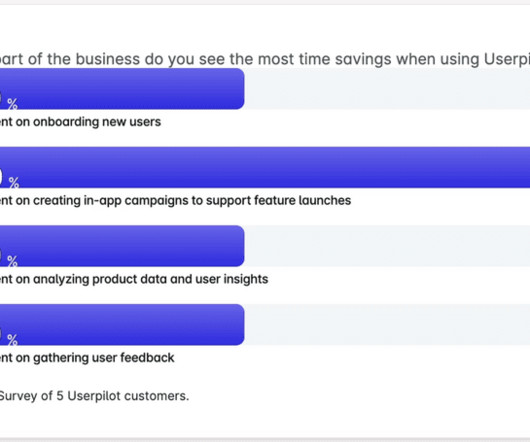Click the percent symbol on the gathering feedback bar
530x442 pixels.
[x=13, y=340]
